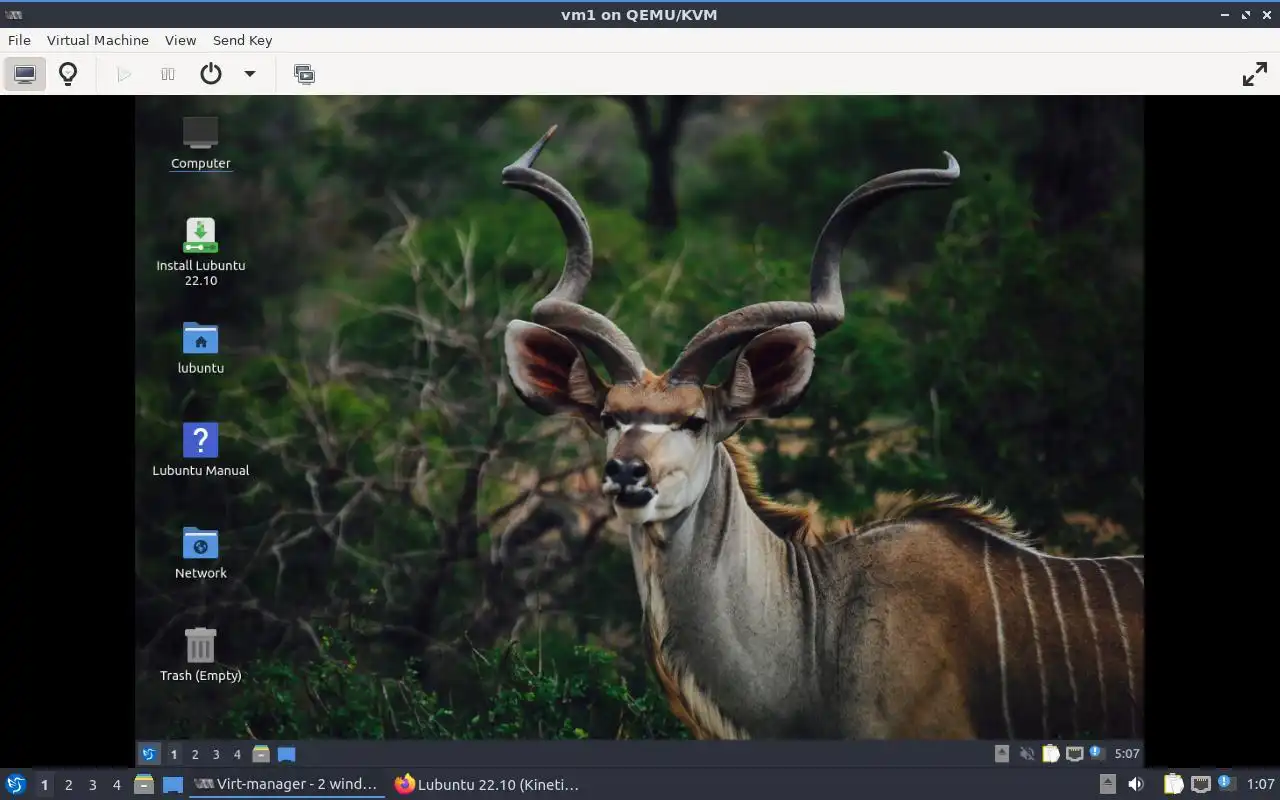Open host network connection tray icon
The image size is (1280, 800).
click(x=1201, y=784)
